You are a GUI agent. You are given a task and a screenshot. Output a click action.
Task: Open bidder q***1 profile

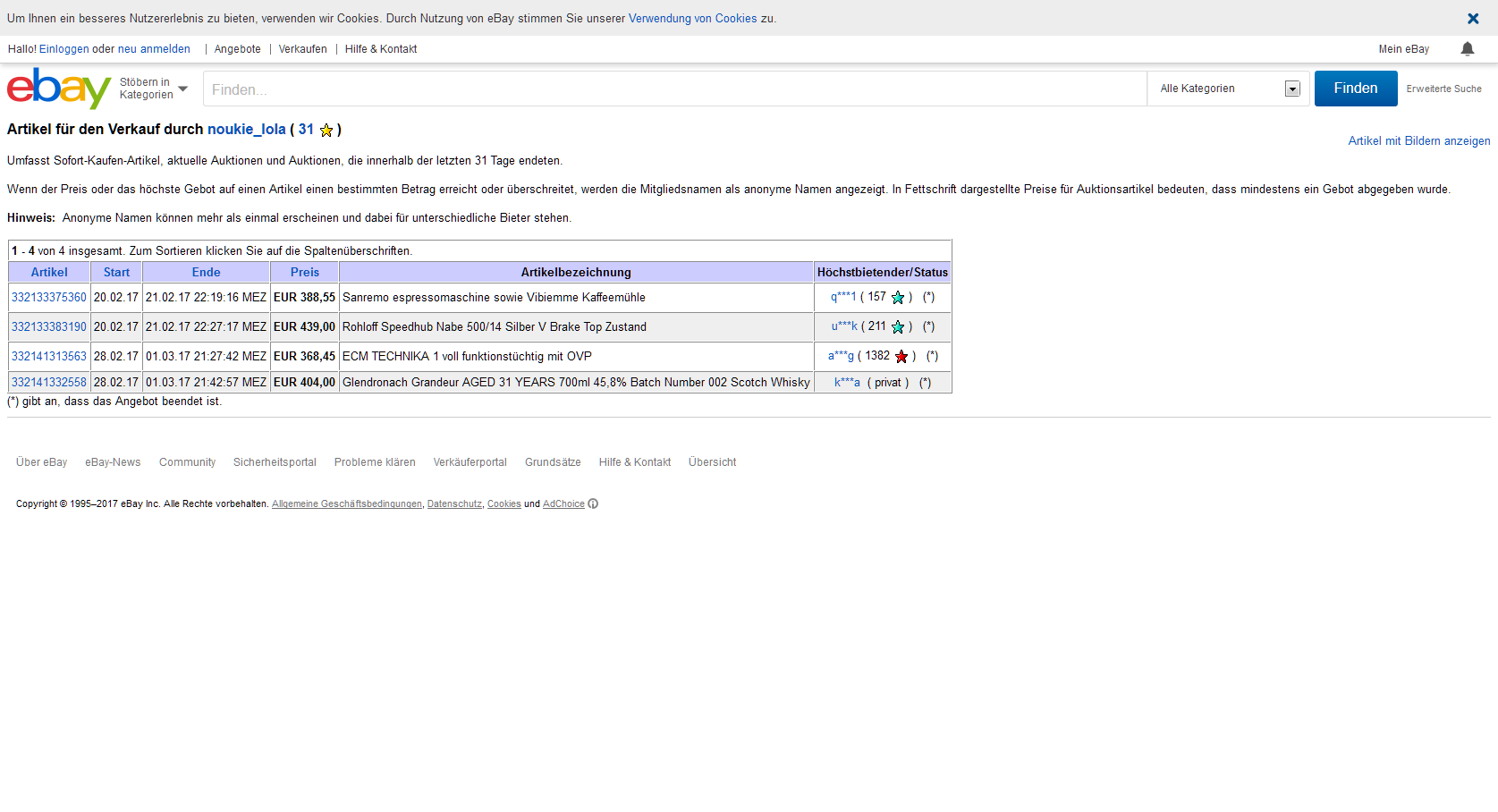coord(843,297)
